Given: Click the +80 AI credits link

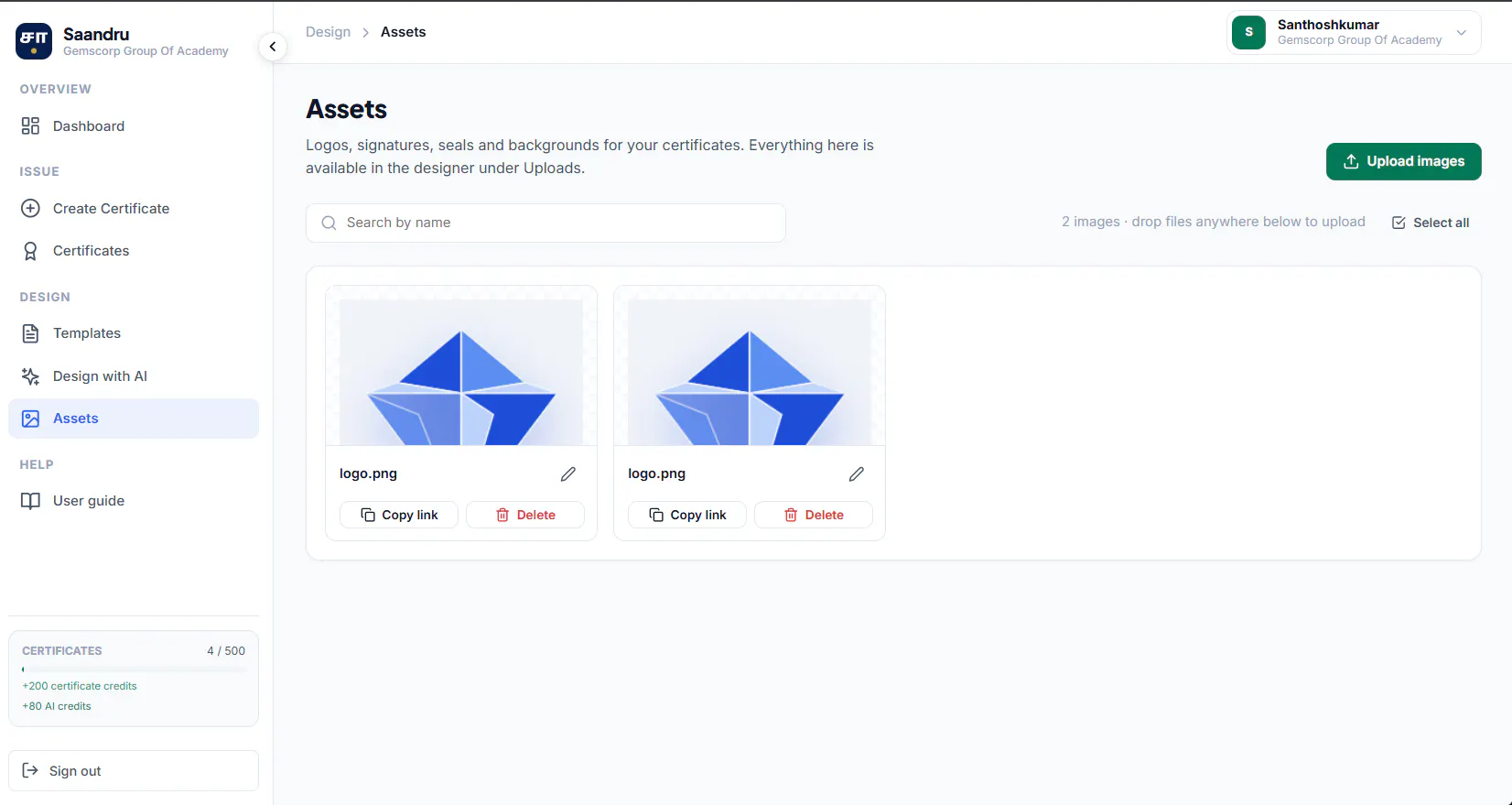Looking at the screenshot, I should click(x=57, y=706).
